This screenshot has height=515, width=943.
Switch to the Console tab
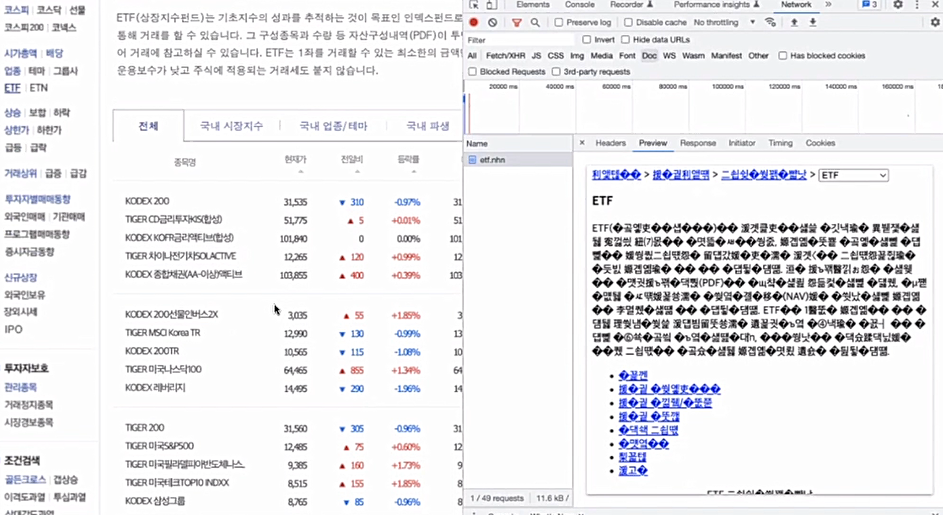tap(580, 4)
